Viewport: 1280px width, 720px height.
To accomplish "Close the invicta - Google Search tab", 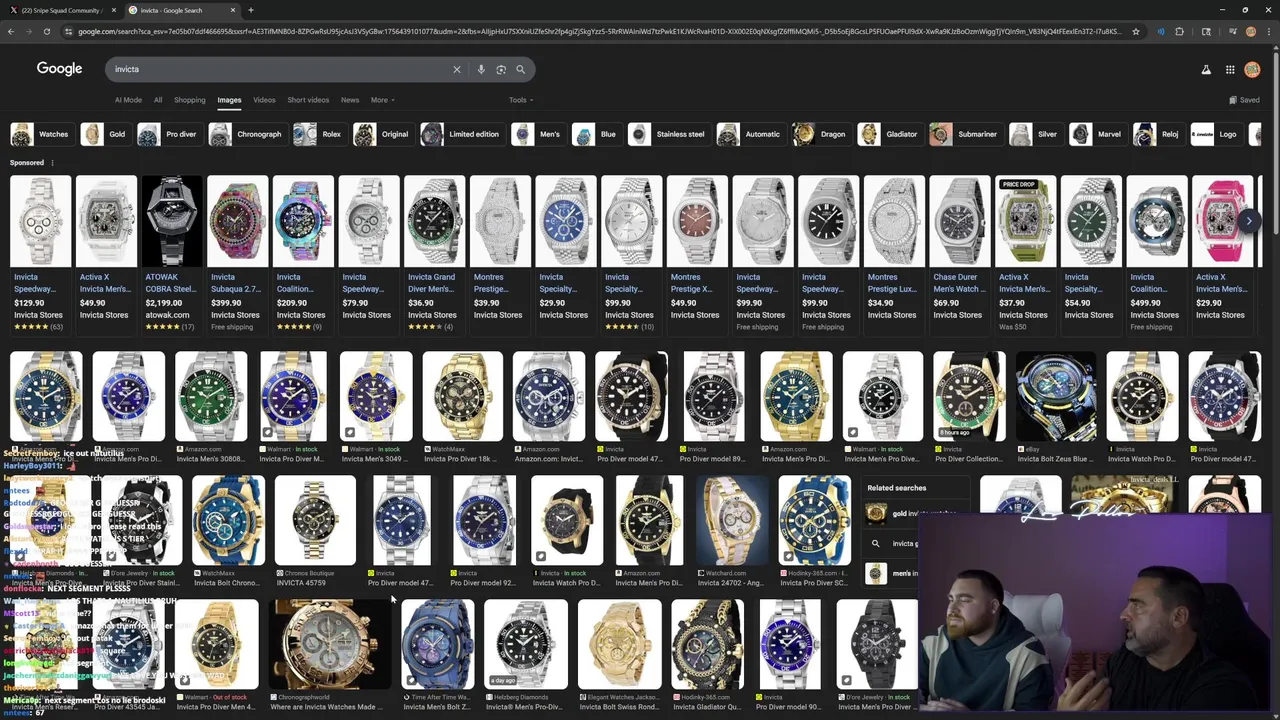I will pos(233,10).
